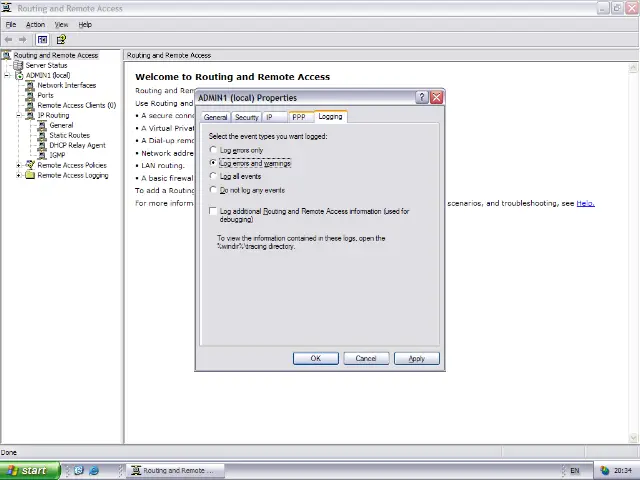
Task: Click the Start button
Action: click(x=30, y=471)
